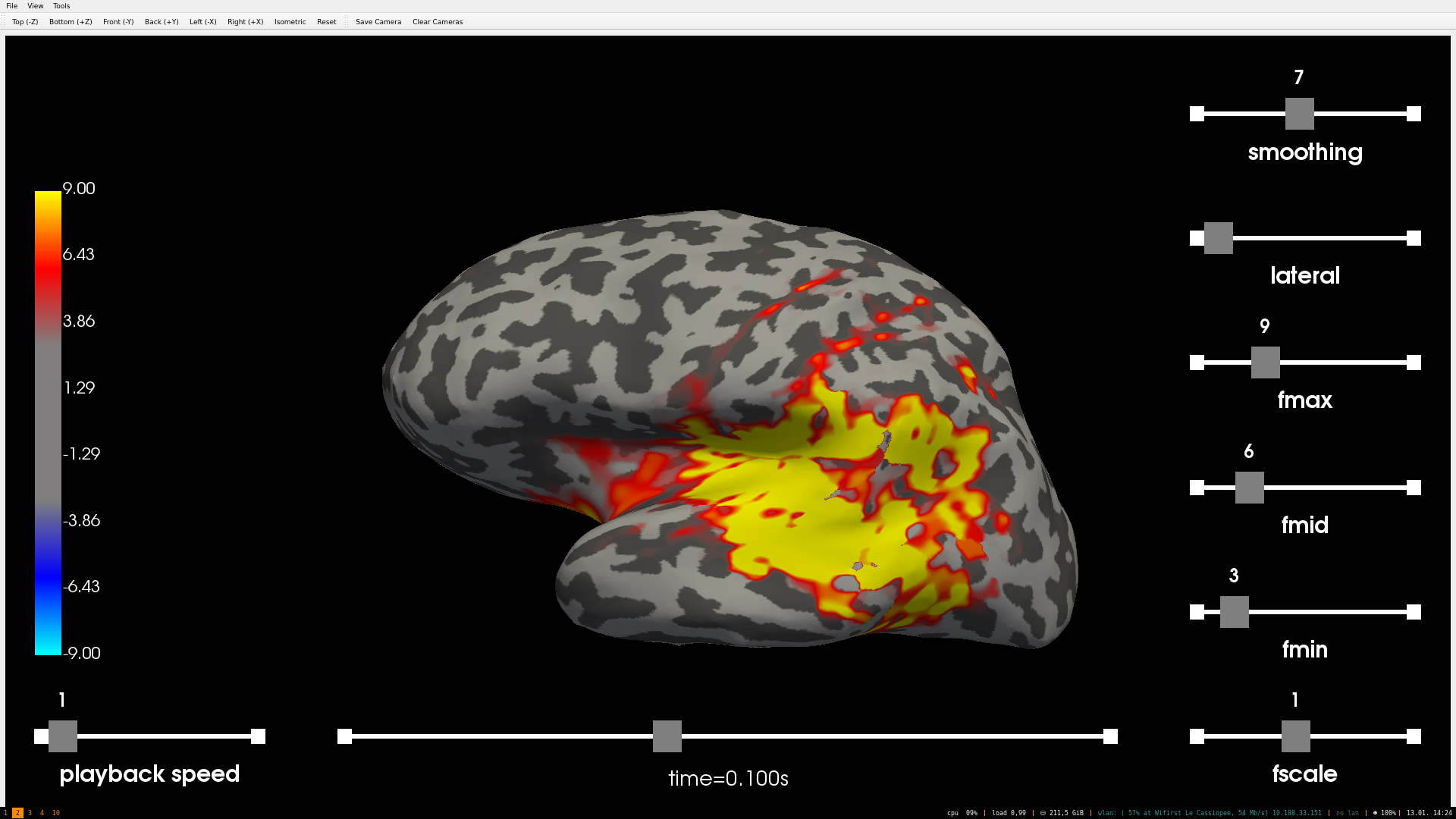Screen dimensions: 1456x819
Task: Click the time slider handle at 0.100s
Action: 667,736
